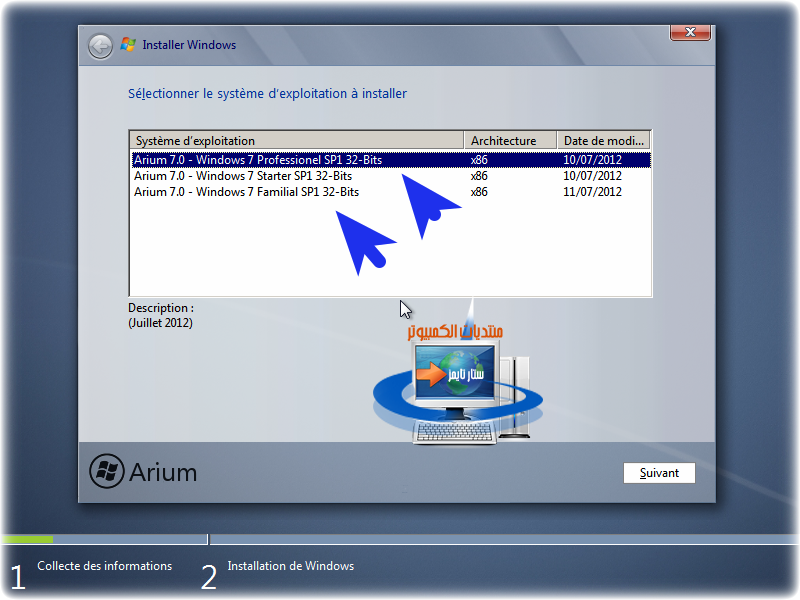Image resolution: width=800 pixels, height=600 pixels.
Task: Click the Collecte des informations step label
Action: (105, 566)
